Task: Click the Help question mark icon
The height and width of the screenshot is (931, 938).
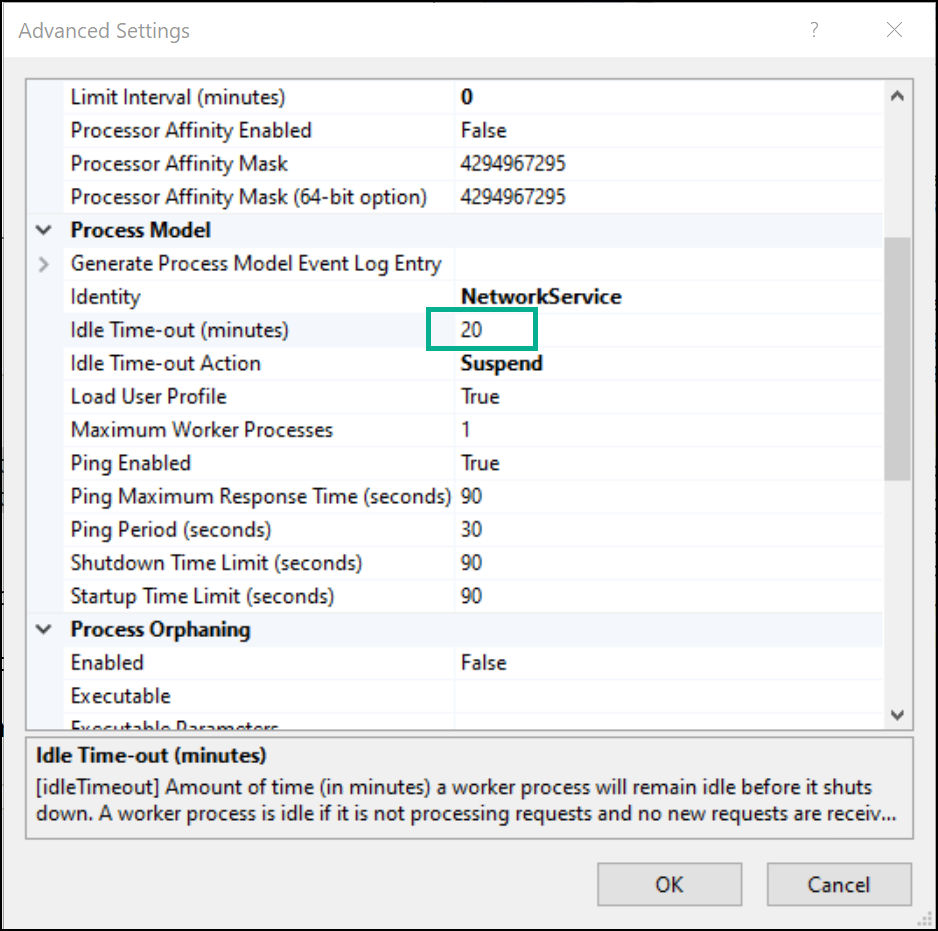Action: (x=814, y=30)
